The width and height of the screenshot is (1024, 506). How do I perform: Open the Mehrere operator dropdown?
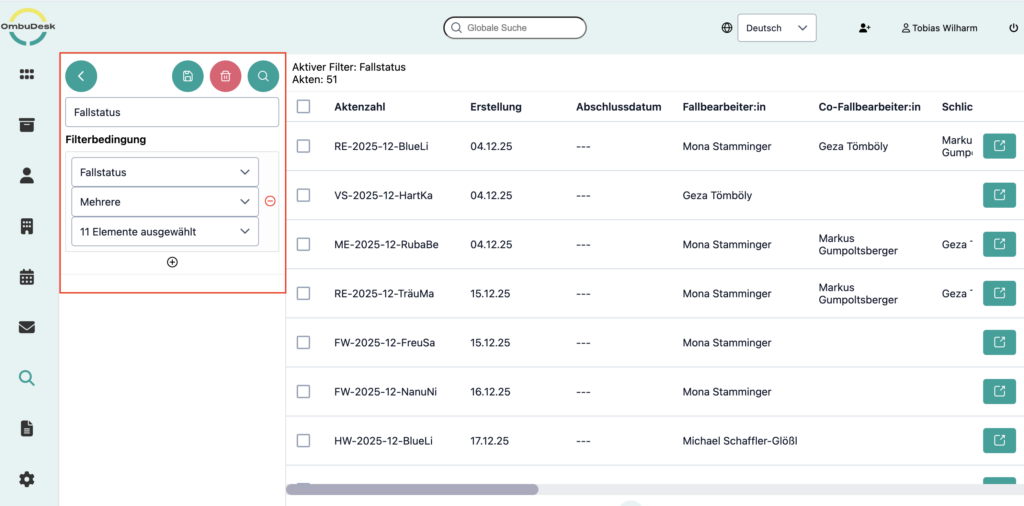(165, 202)
